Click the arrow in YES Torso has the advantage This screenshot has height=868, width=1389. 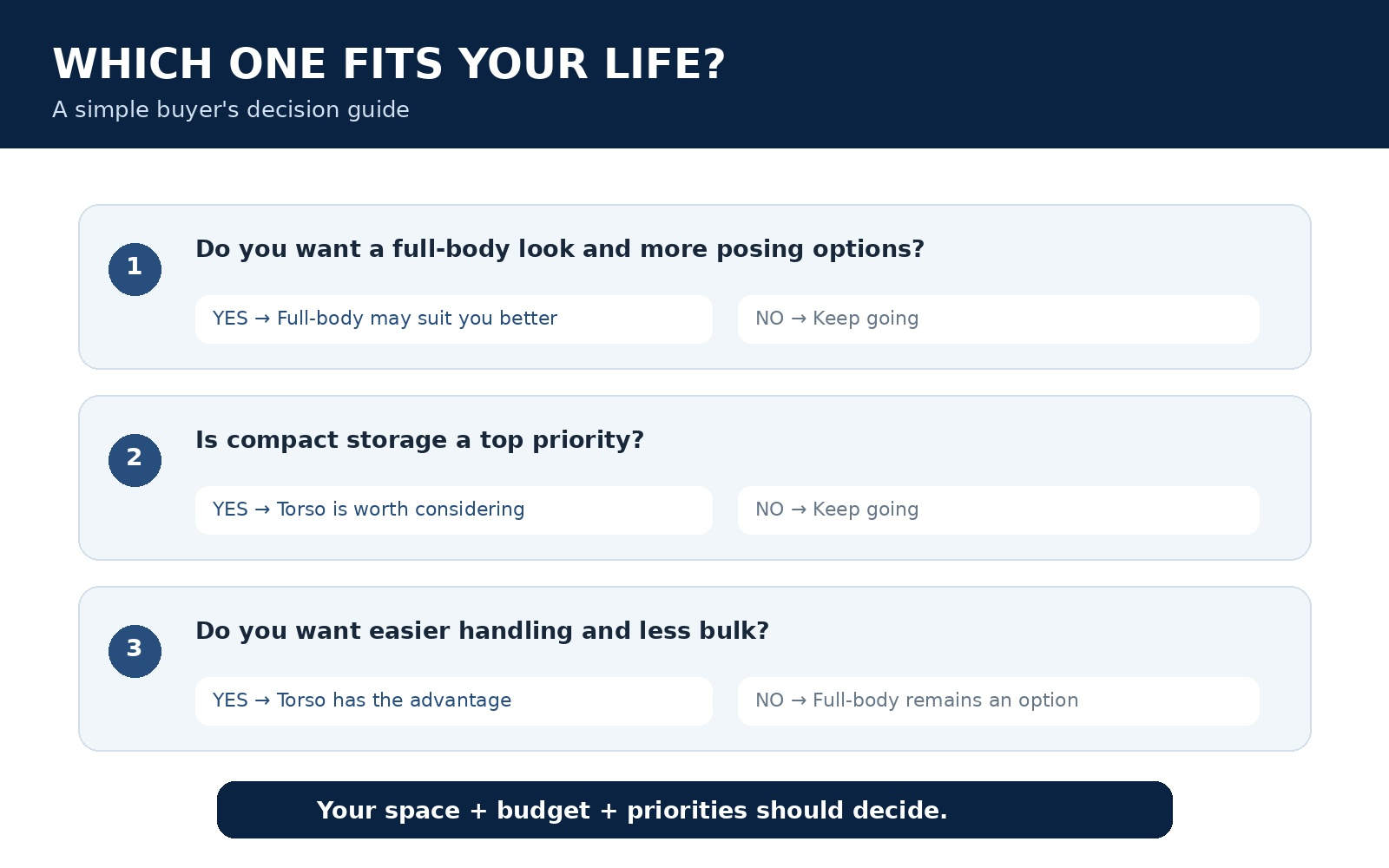[x=262, y=701]
